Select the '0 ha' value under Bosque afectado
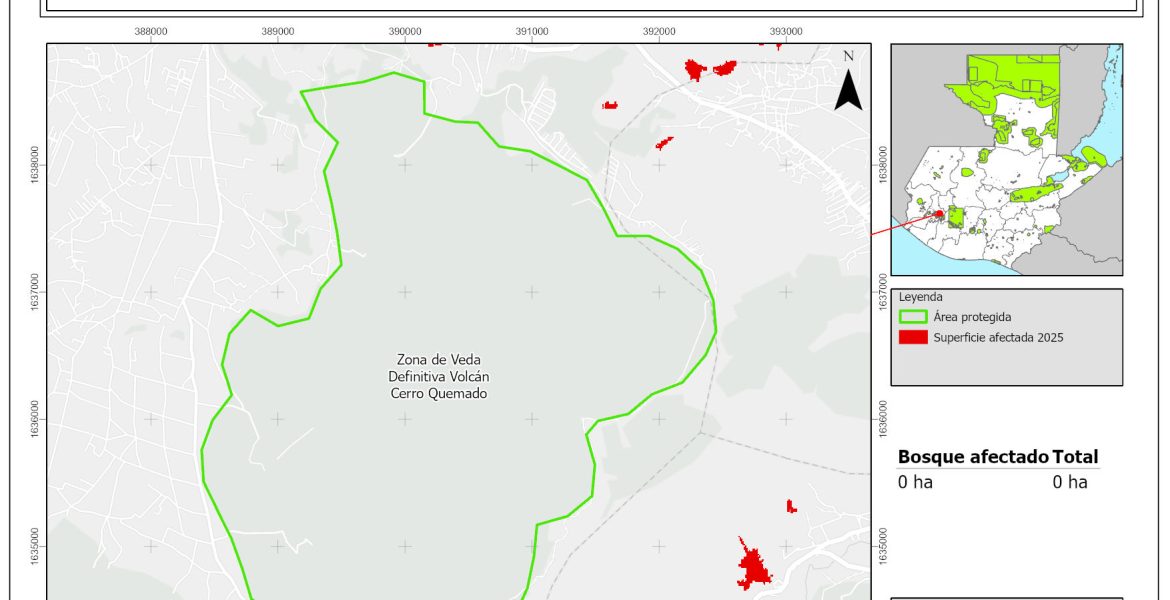Screen dimensions: 1170x600 pyautogui.click(x=915, y=482)
